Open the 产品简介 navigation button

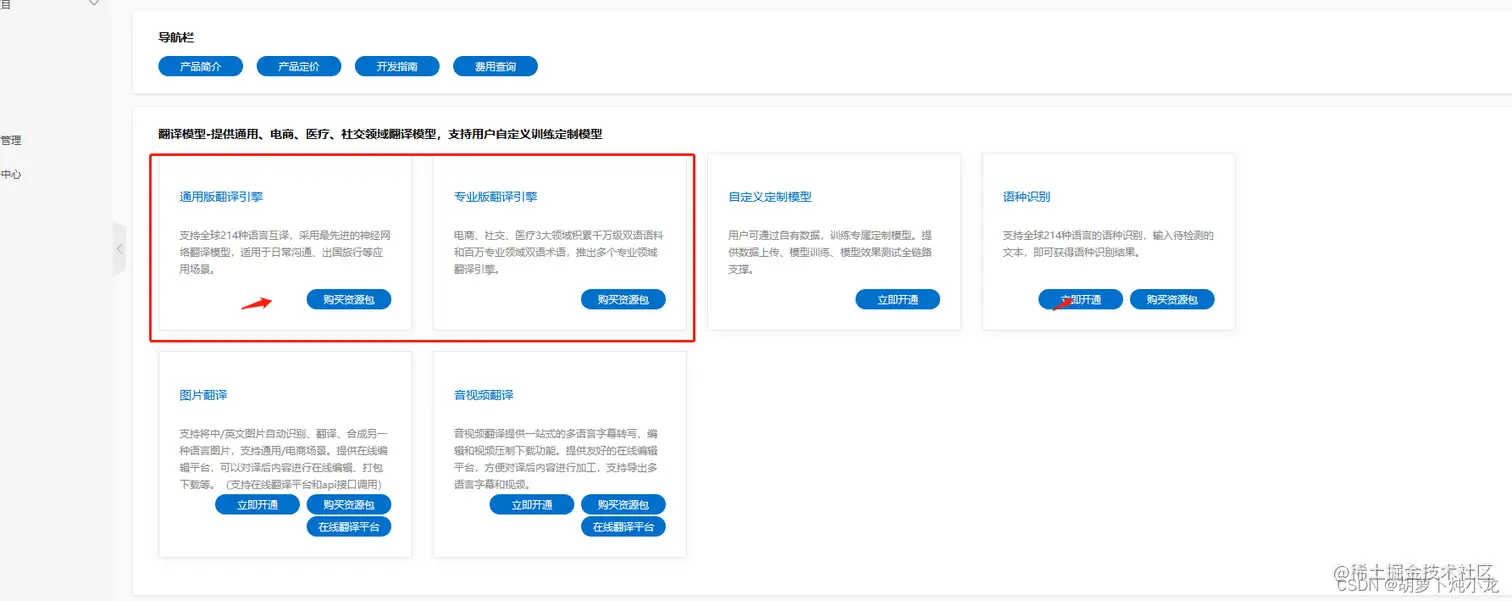click(x=200, y=66)
